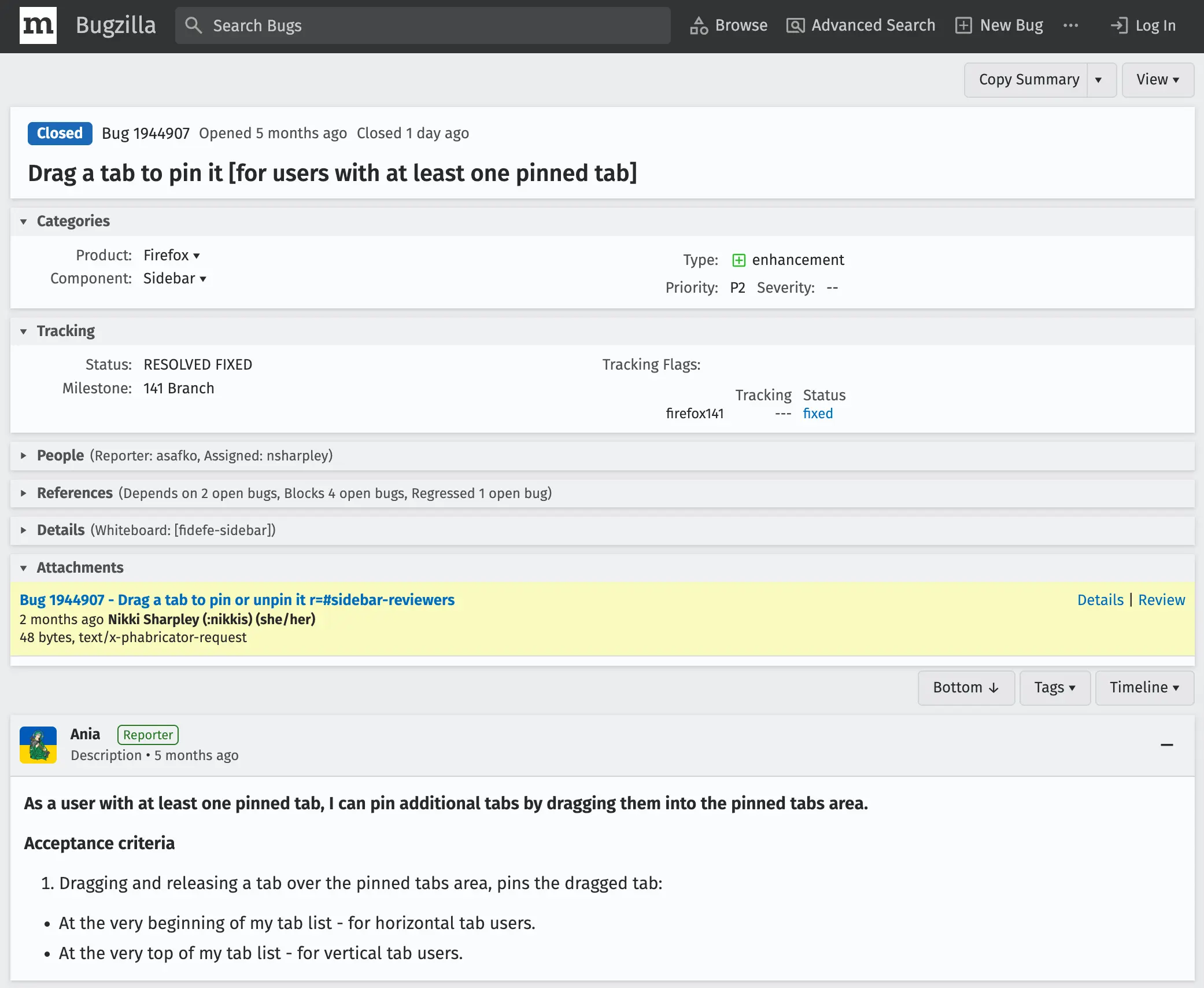Viewport: 1204px width, 988px height.
Task: Click the blue Closed status badge
Action: [x=60, y=134]
